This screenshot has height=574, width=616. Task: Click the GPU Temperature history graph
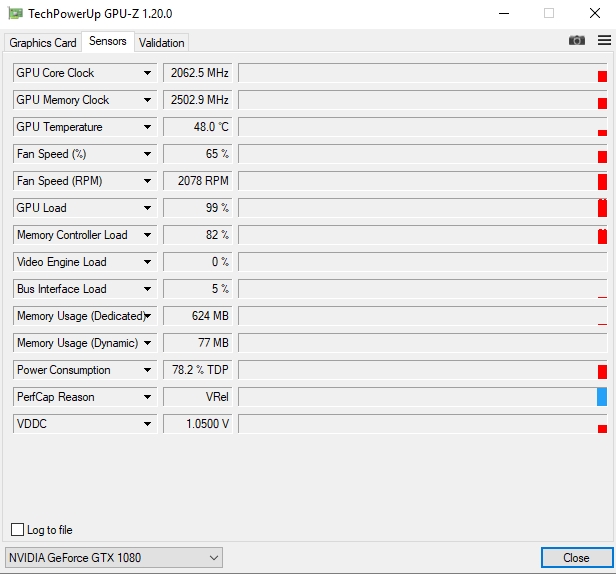pos(423,127)
